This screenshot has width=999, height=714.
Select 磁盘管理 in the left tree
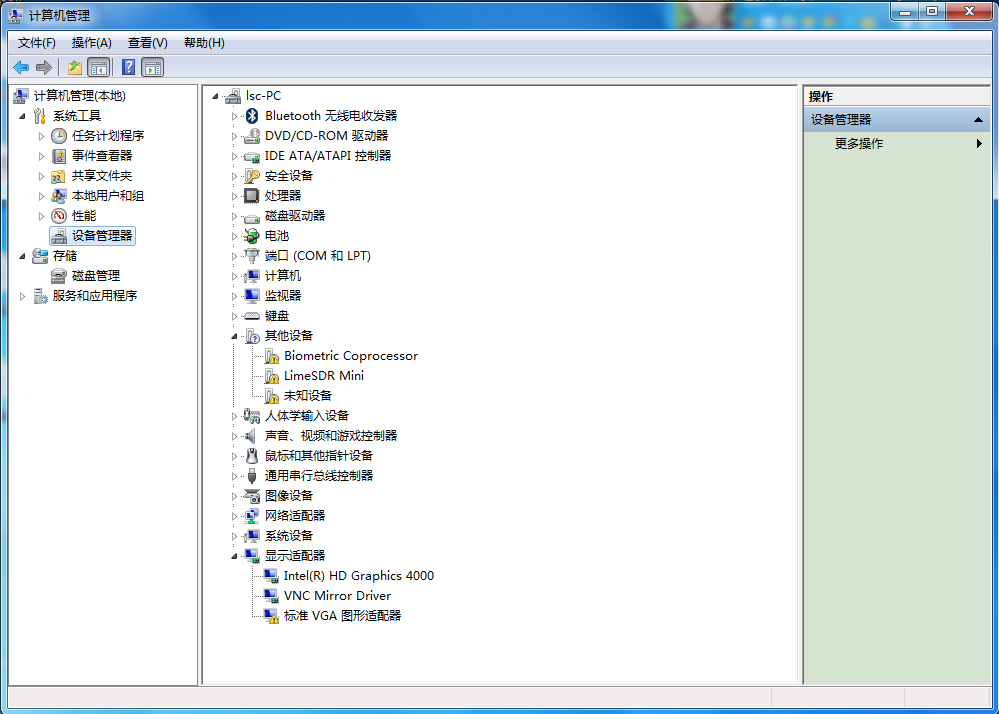pos(96,276)
